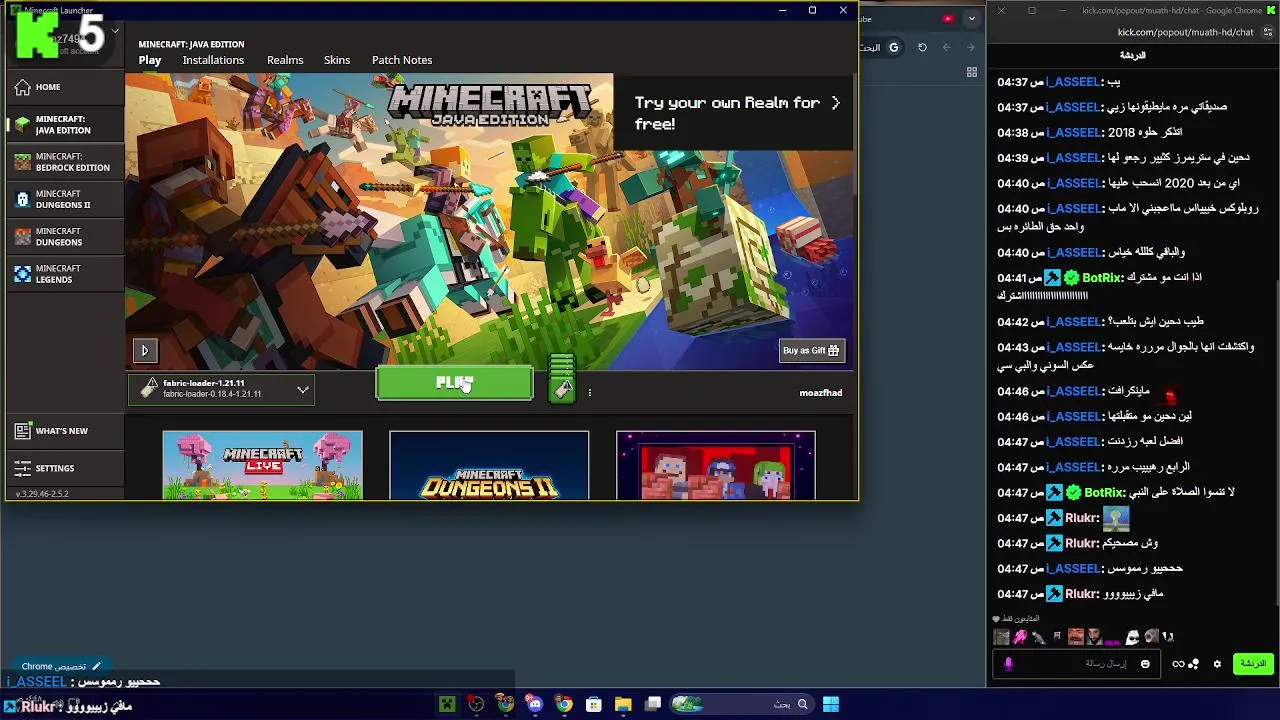The height and width of the screenshot is (720, 1280).
Task: Click the Buy as Gift button
Action: 812,350
